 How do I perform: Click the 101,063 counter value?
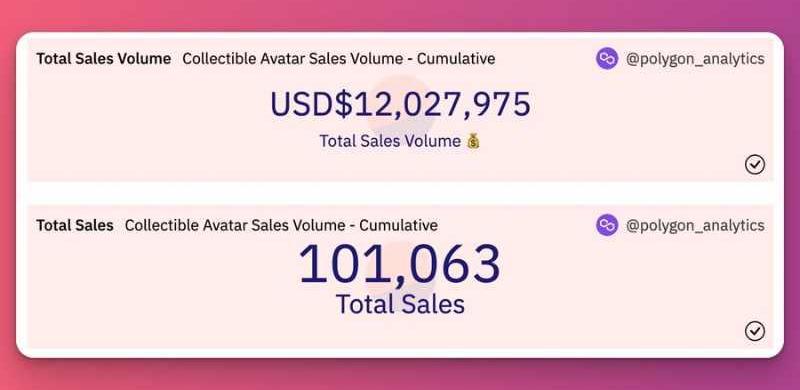click(x=399, y=264)
